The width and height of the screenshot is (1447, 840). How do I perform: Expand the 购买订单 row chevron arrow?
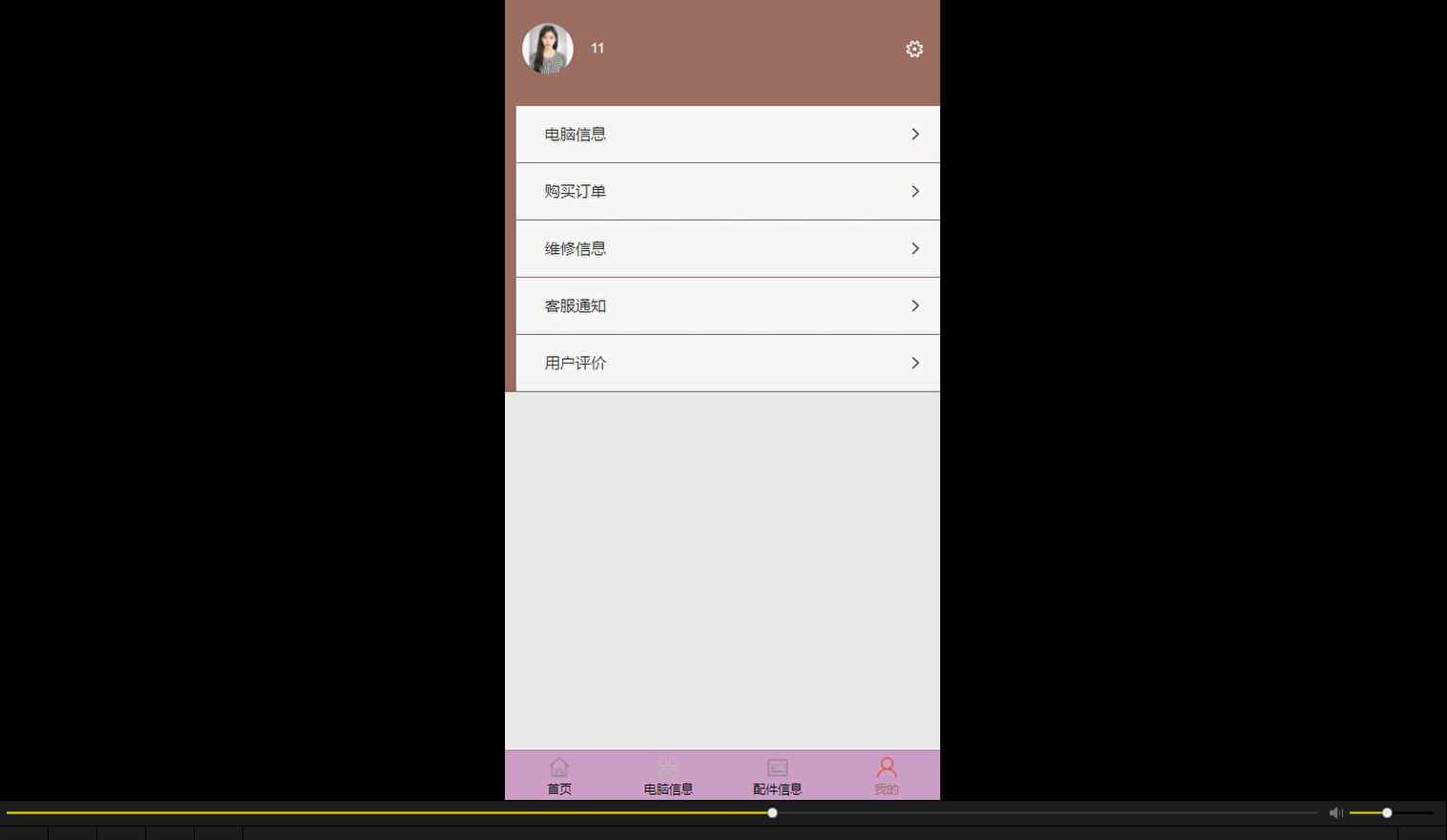coord(915,192)
